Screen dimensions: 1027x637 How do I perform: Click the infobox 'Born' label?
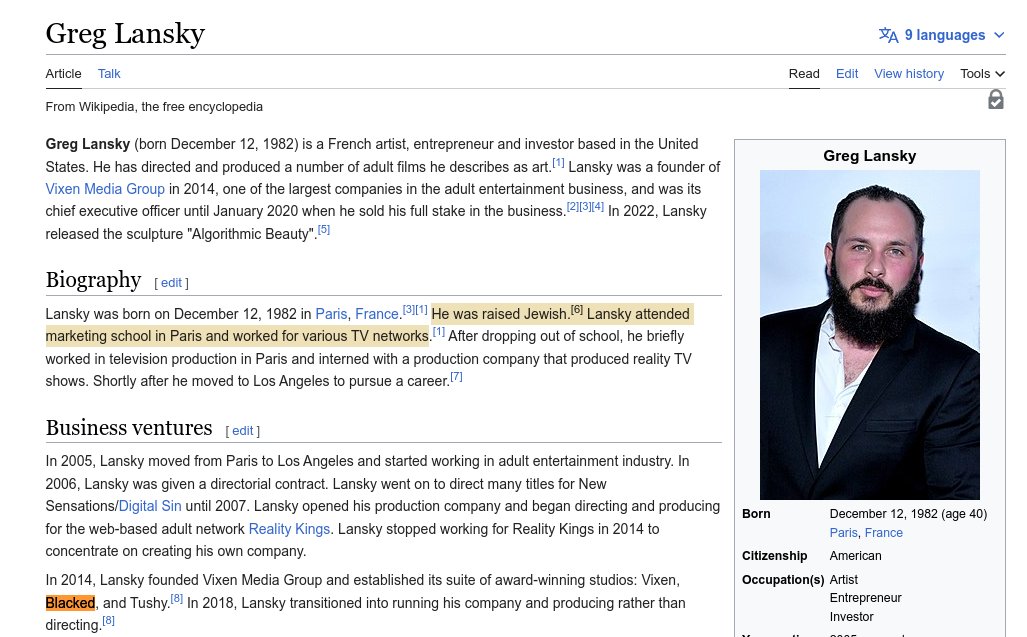756,514
